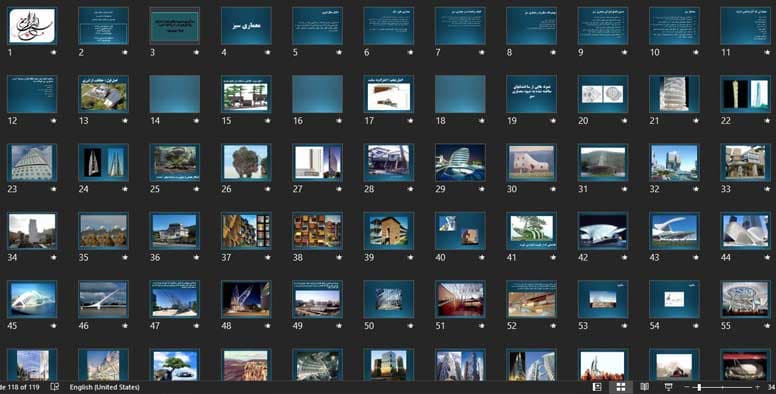776x394 pixels.
Task: Select slide 2 thumbnail
Action: 103,26
